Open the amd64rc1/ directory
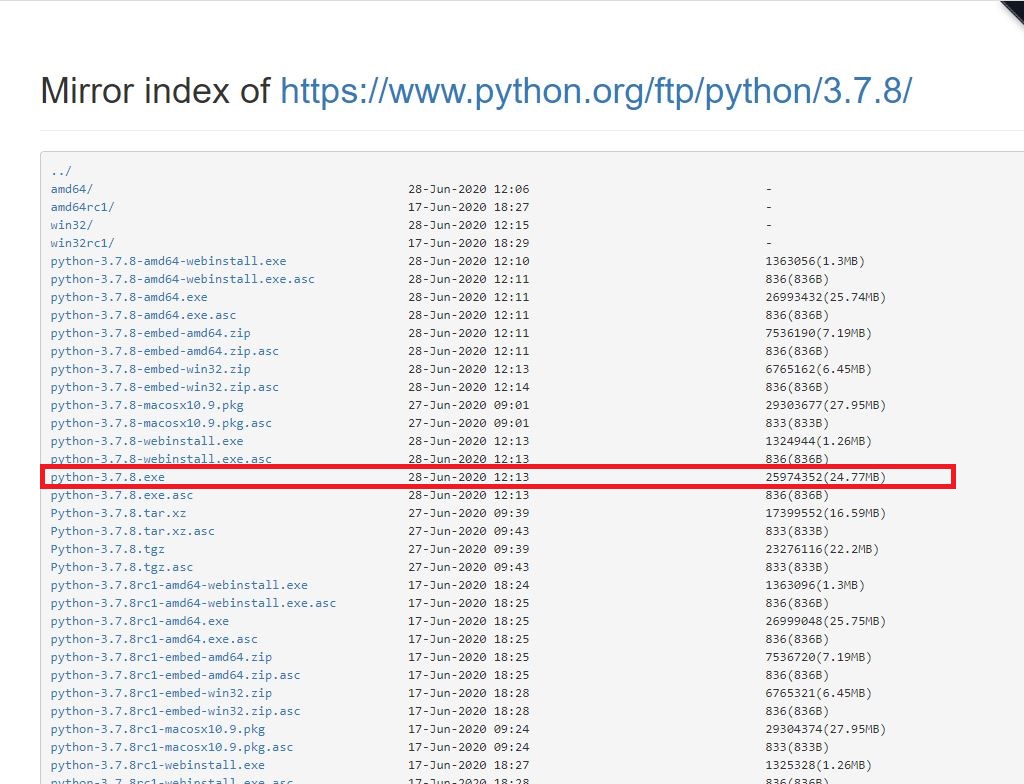The image size is (1024, 784). click(x=83, y=207)
